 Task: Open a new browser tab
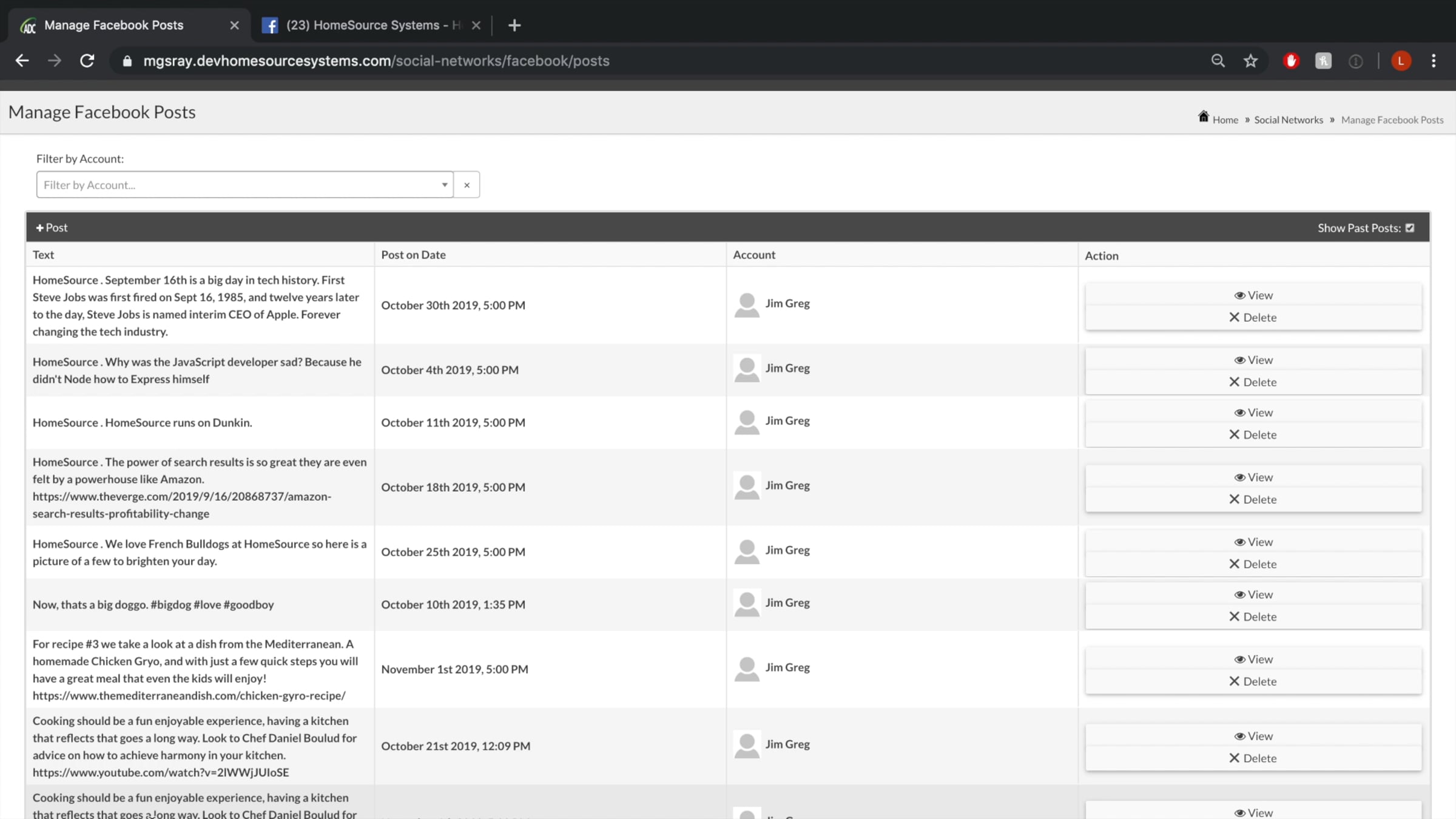514,25
